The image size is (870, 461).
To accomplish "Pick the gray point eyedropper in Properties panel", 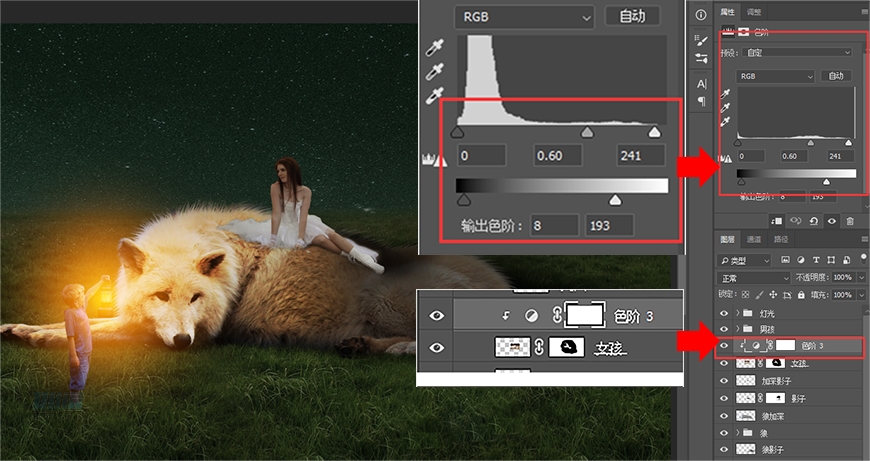I will 725,107.
